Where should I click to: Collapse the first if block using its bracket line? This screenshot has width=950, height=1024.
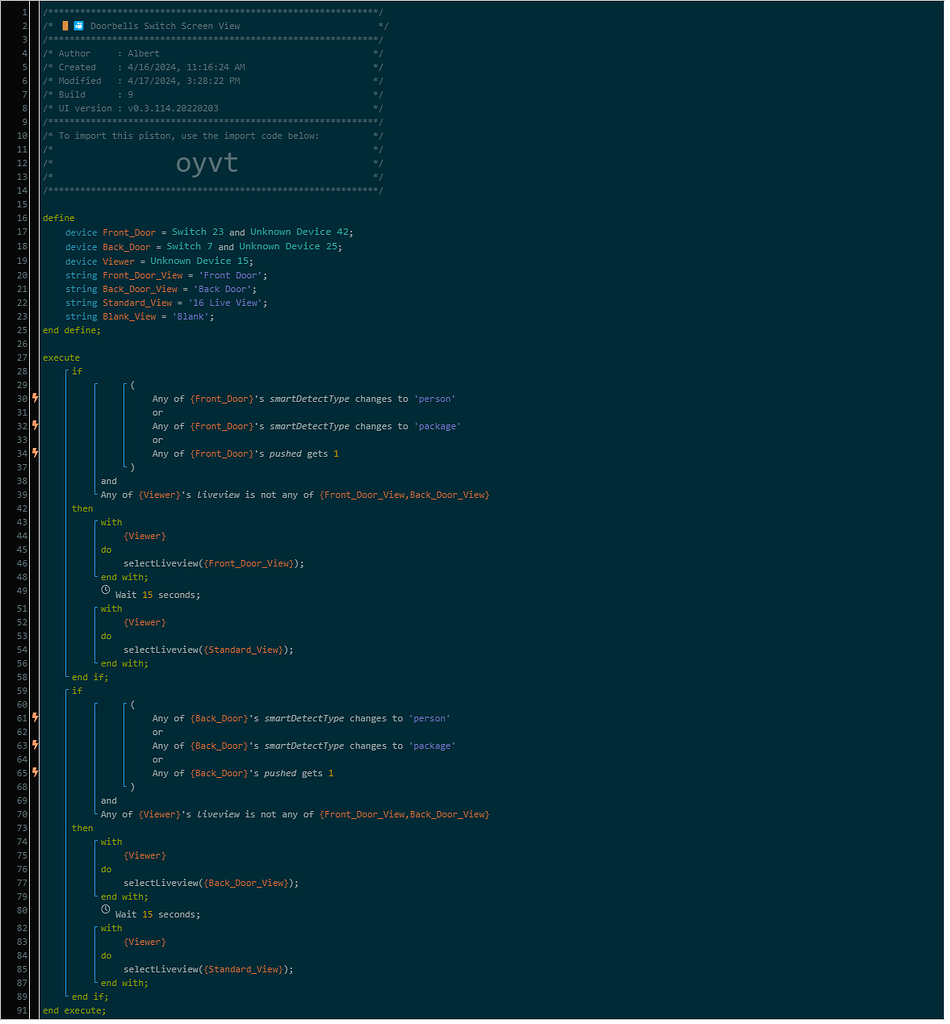[x=65, y=370]
